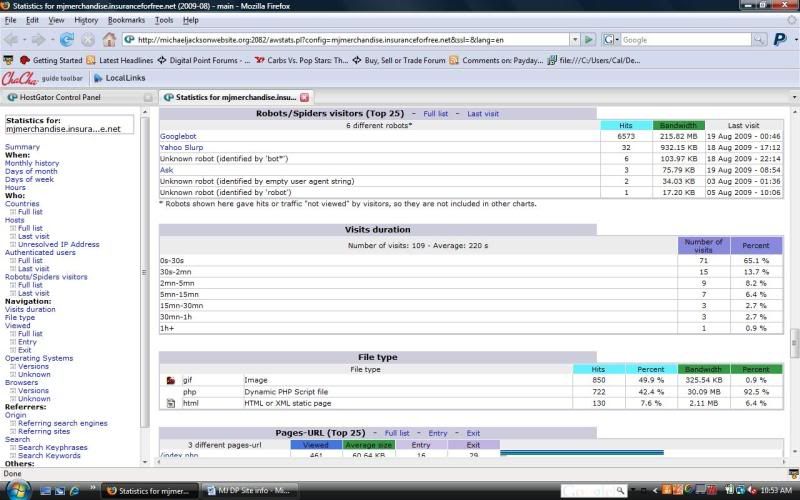The image size is (800, 500).
Task: Open the MJ DP Site info taskbar window
Action: pos(249,491)
